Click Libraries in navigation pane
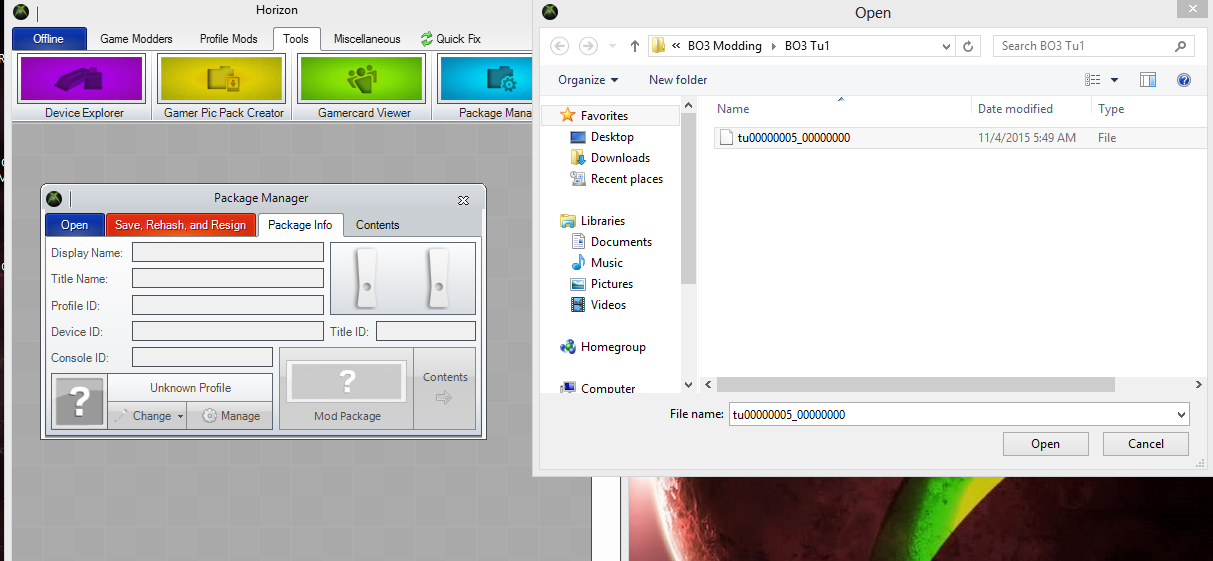 (x=602, y=221)
